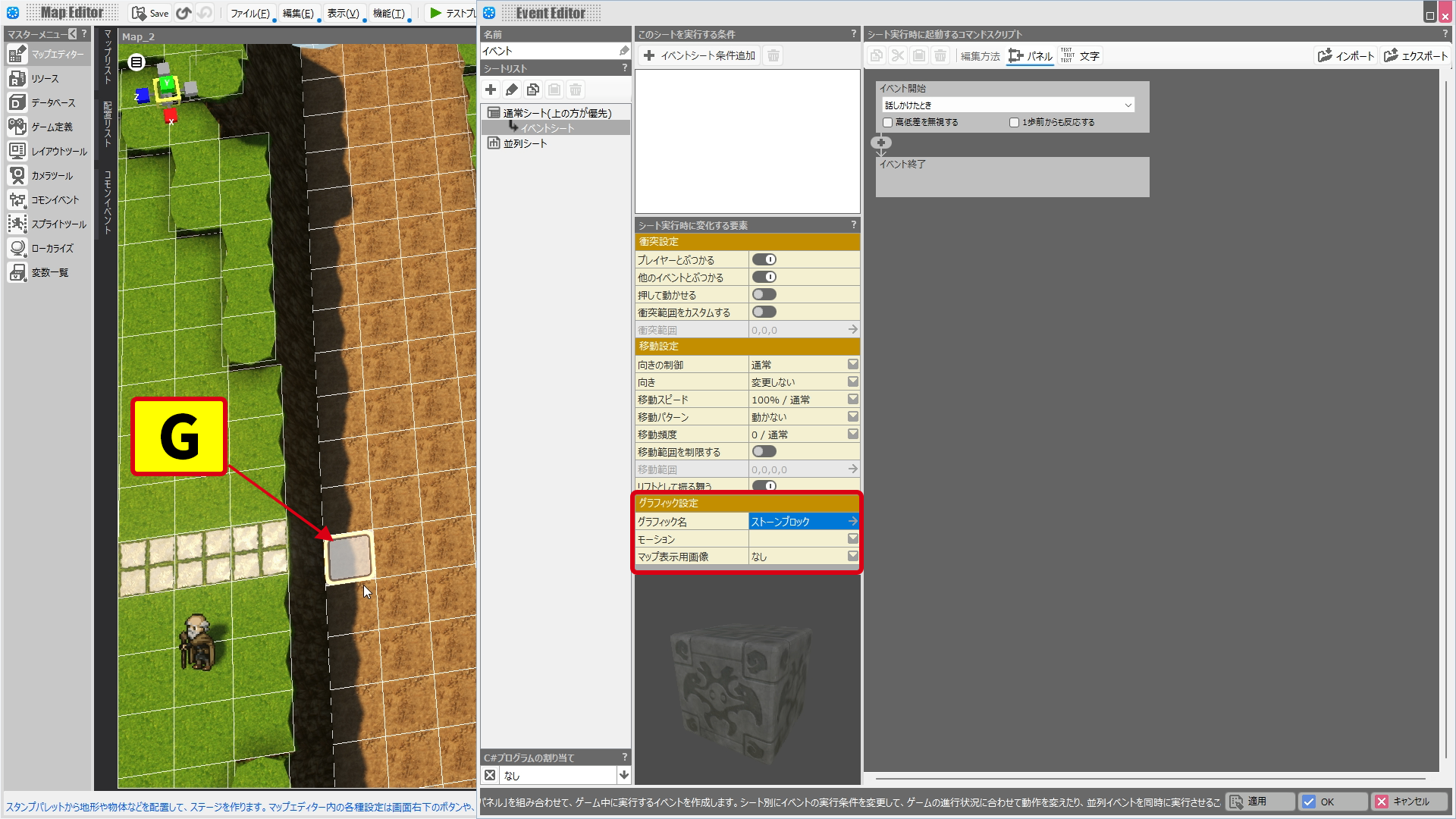Image resolution: width=1456 pixels, height=819 pixels.
Task: Open the ファイル(F) menu
Action: (x=250, y=13)
